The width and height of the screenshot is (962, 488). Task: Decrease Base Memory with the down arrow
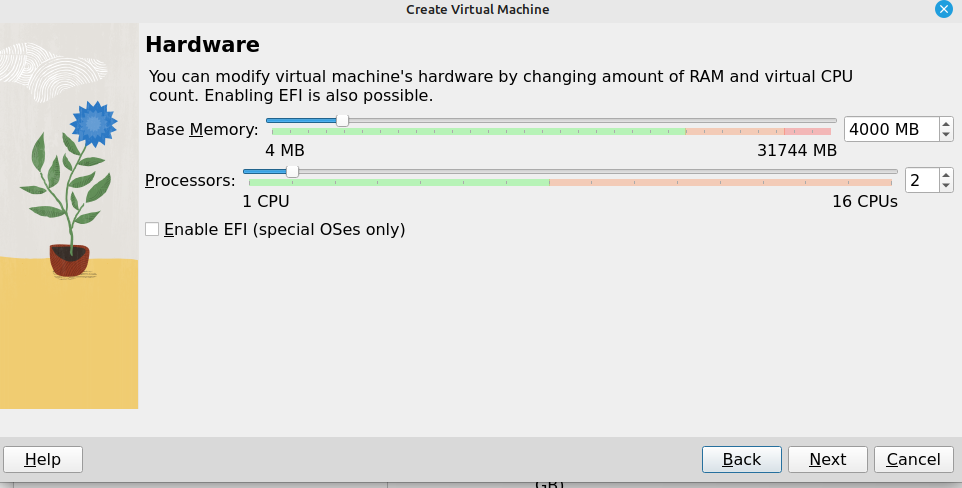click(x=946, y=135)
